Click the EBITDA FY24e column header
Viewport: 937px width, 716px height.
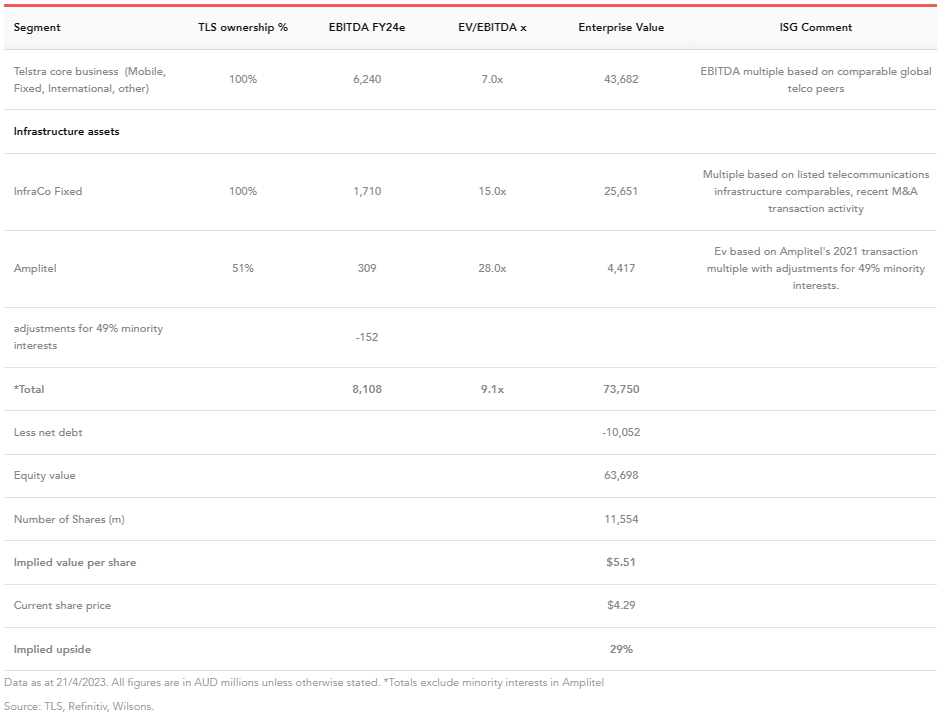(x=367, y=27)
